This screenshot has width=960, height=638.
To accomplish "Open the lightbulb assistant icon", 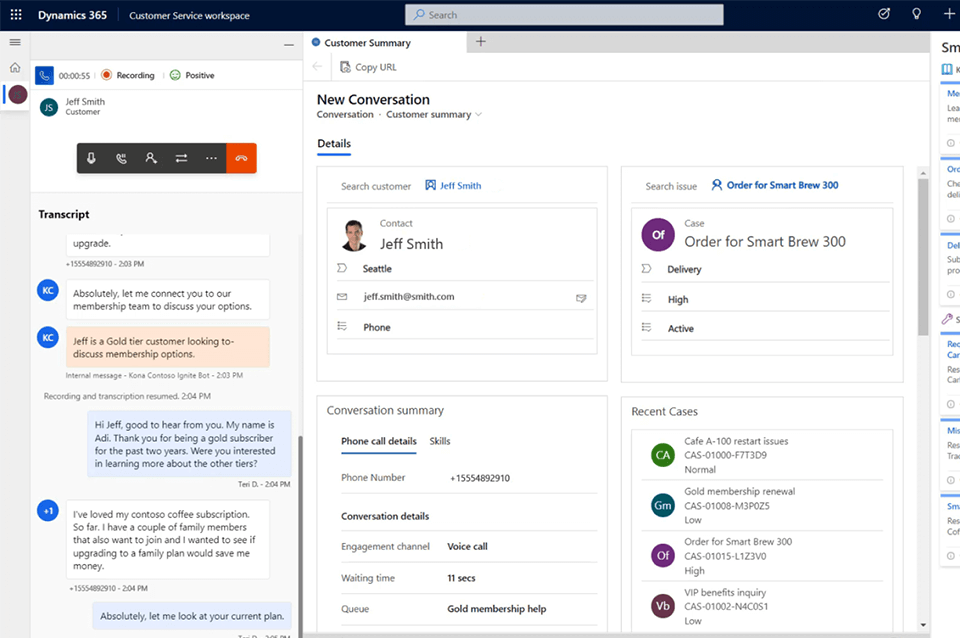I will pyautogui.click(x=915, y=14).
